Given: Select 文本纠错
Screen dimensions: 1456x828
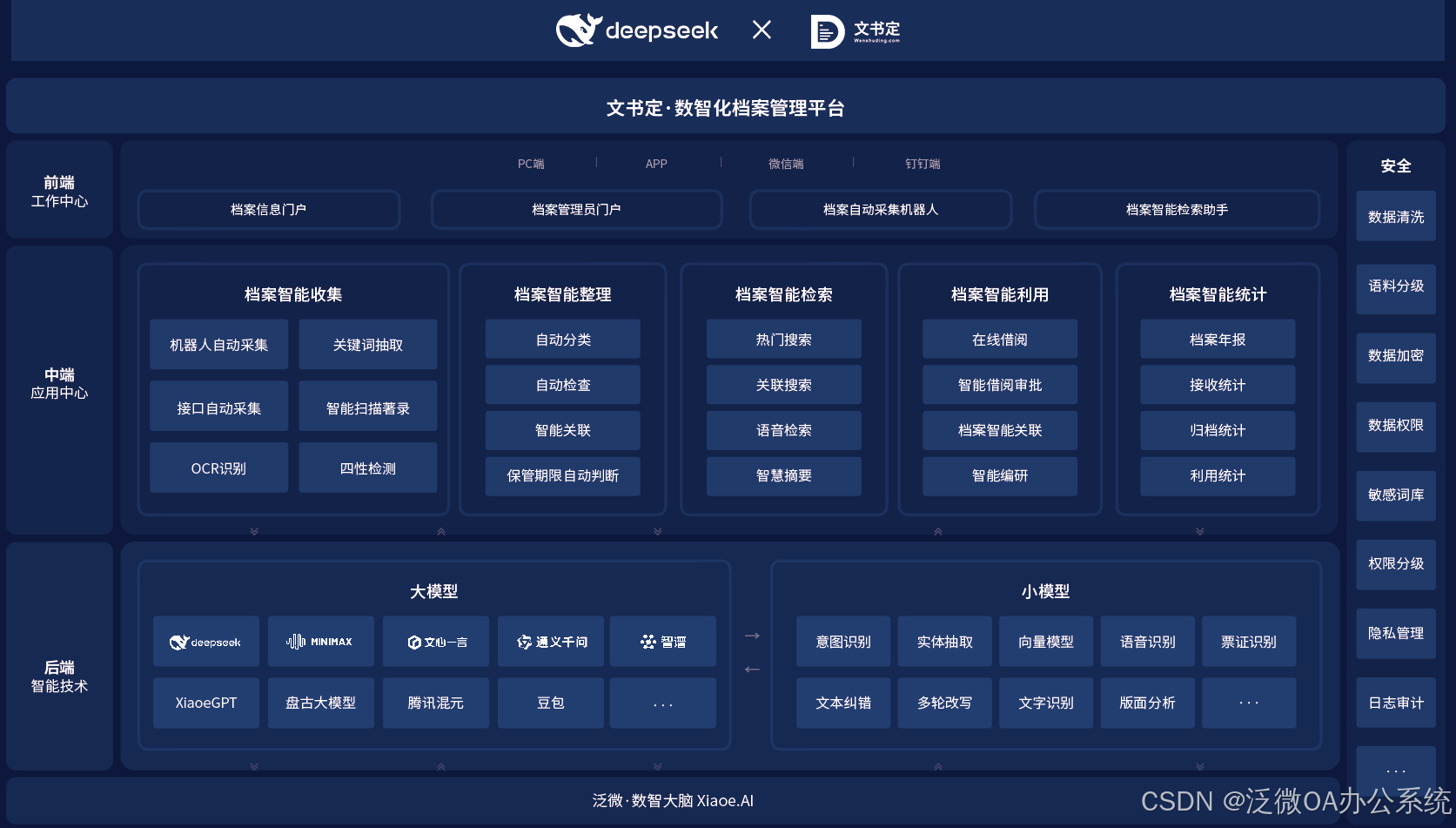Looking at the screenshot, I should coord(843,703).
